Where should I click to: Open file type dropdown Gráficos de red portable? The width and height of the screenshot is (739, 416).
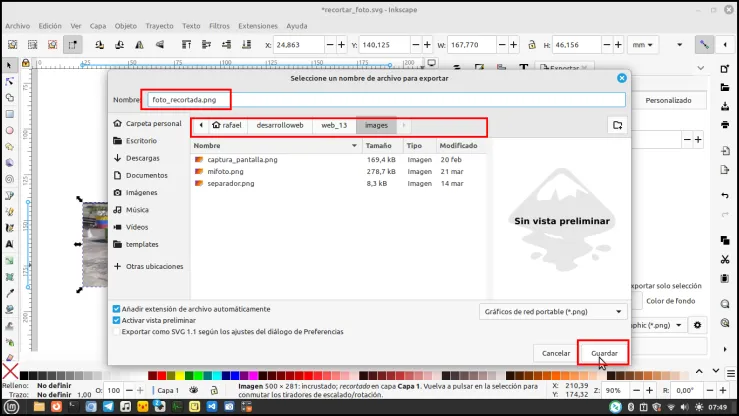click(x=553, y=312)
